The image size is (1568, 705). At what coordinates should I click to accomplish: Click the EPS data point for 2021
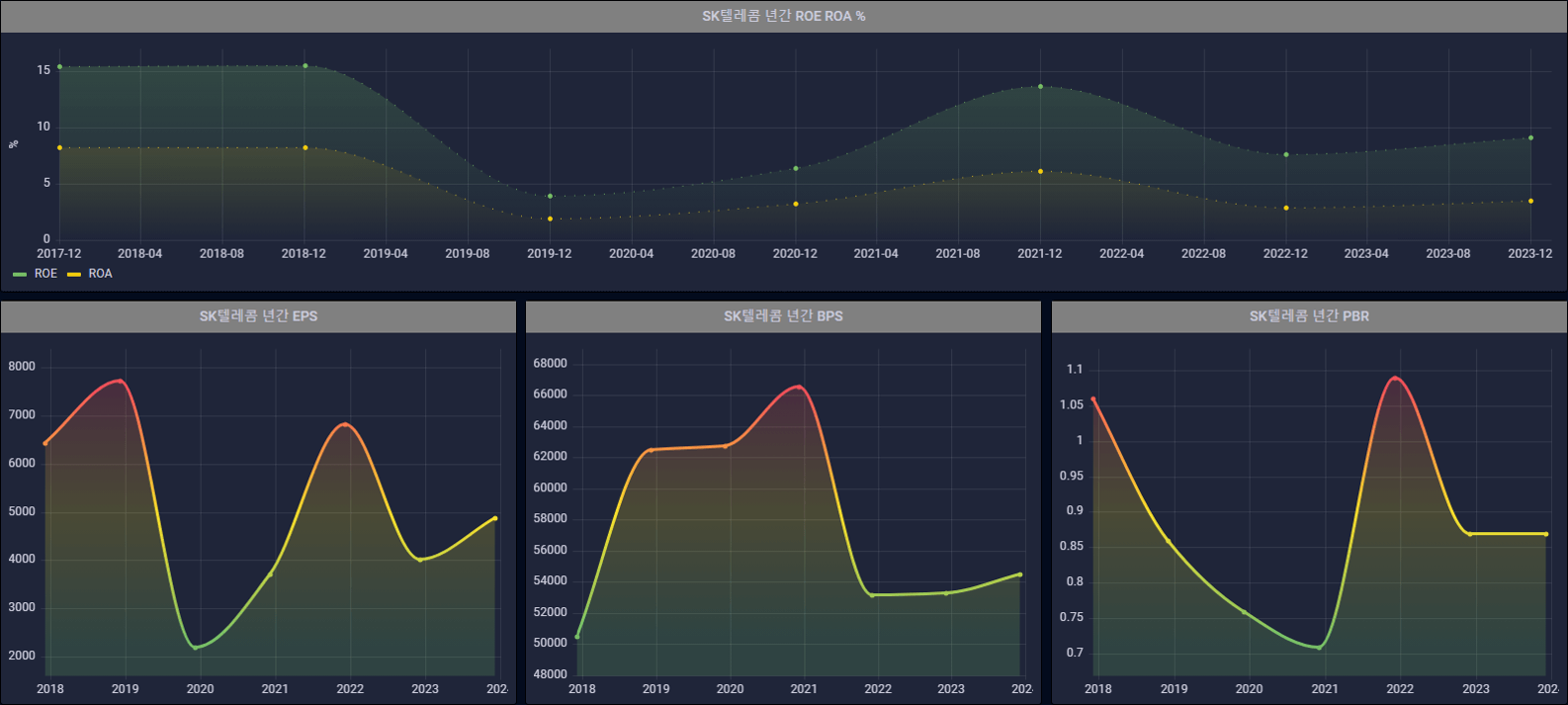pos(271,573)
